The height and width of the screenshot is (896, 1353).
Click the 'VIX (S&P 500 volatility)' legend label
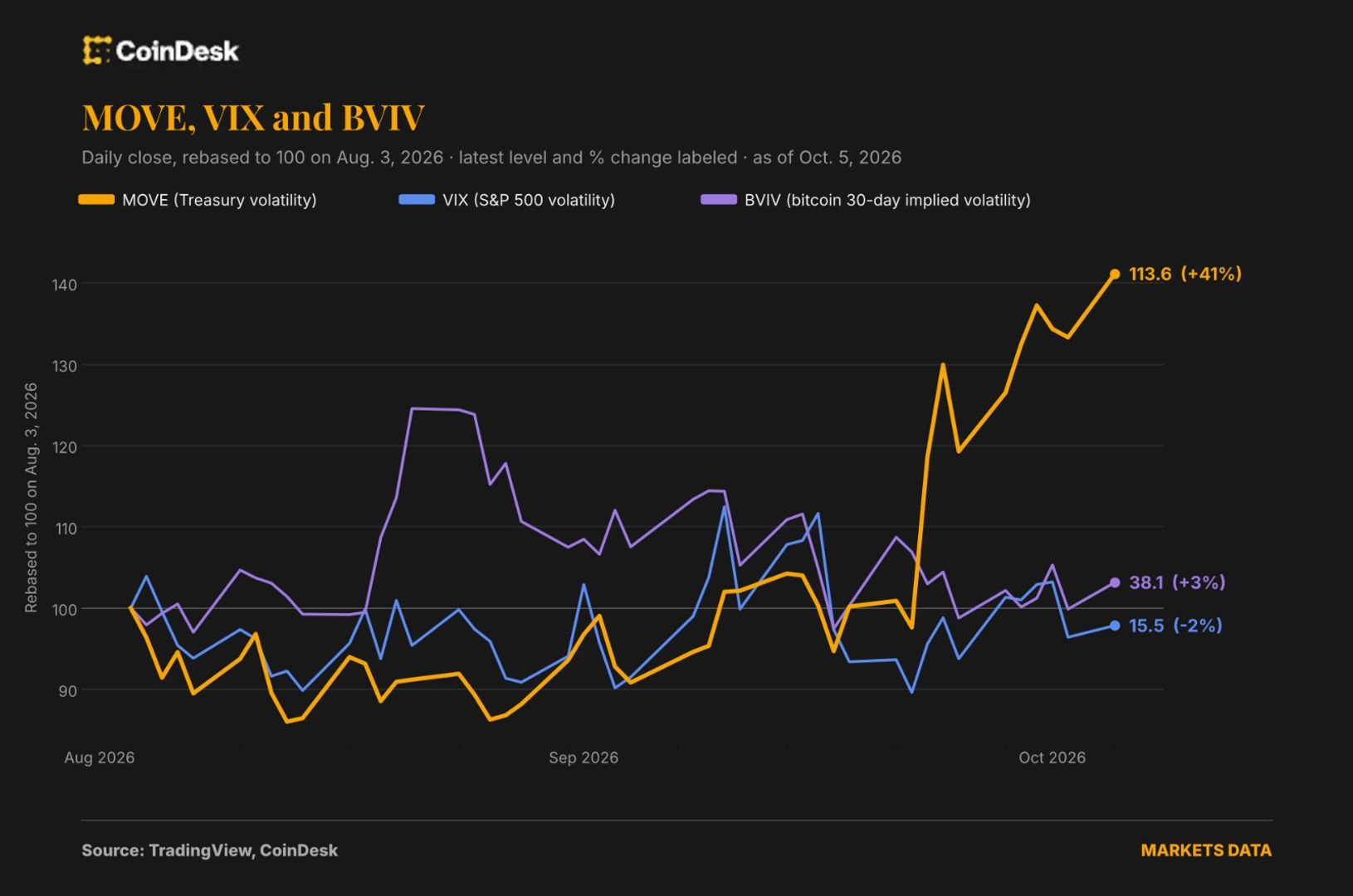pyautogui.click(x=529, y=200)
